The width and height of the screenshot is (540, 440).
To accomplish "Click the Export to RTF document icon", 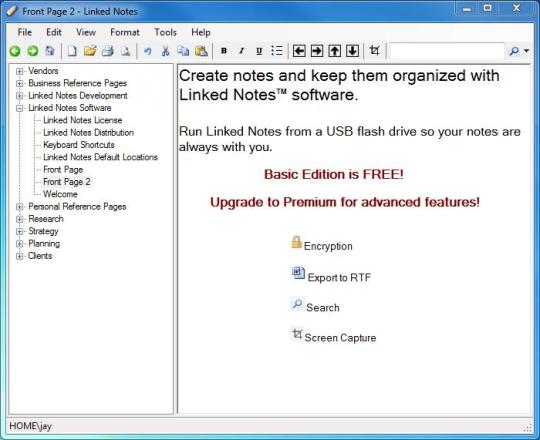I will 298,273.
